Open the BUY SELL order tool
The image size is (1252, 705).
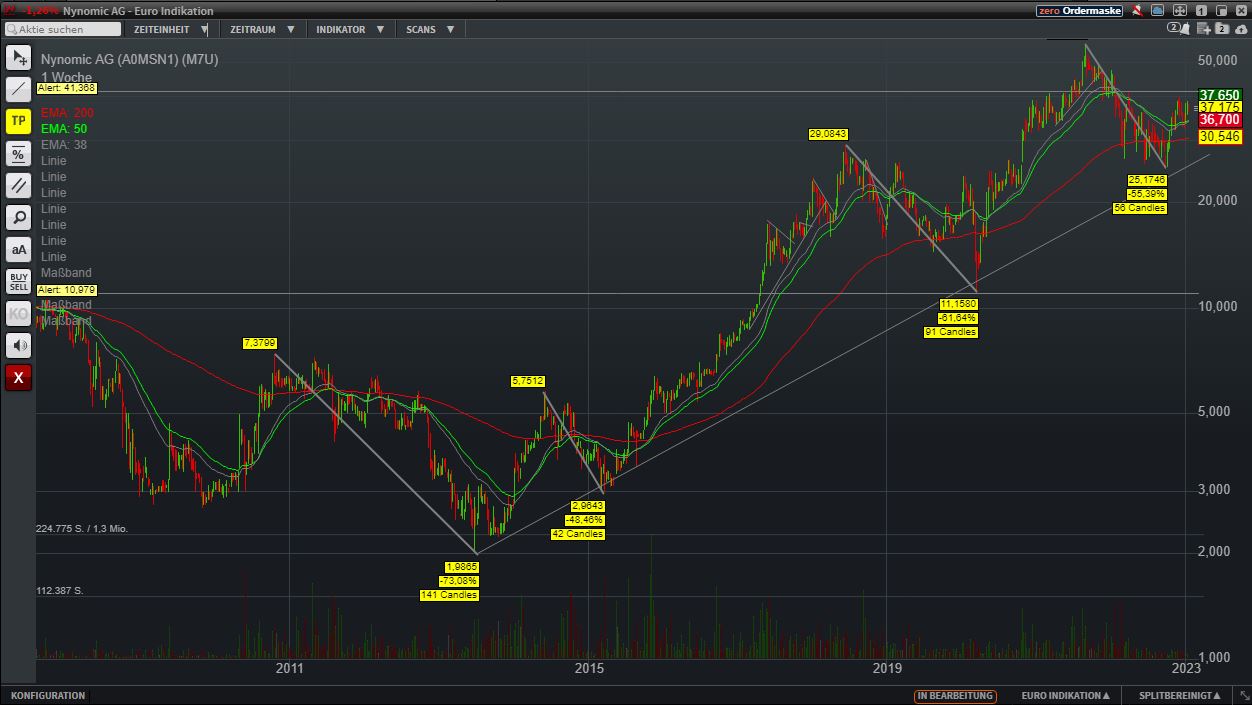19,281
